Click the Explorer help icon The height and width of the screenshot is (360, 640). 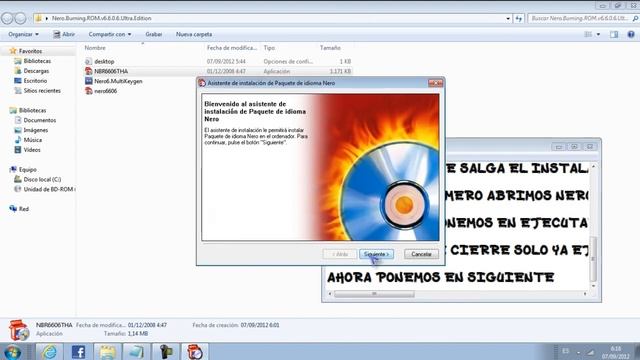tap(631, 34)
